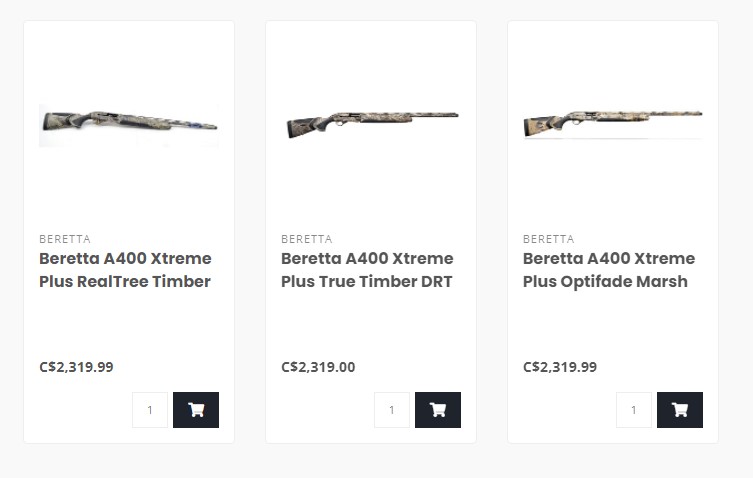
Task: Click the C$2,319.99 price under RealTree Timber
Action: (76, 367)
